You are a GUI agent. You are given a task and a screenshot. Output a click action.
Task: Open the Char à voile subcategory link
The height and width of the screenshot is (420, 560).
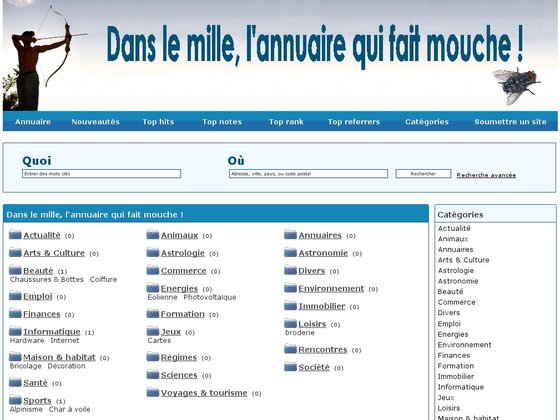point(70,409)
